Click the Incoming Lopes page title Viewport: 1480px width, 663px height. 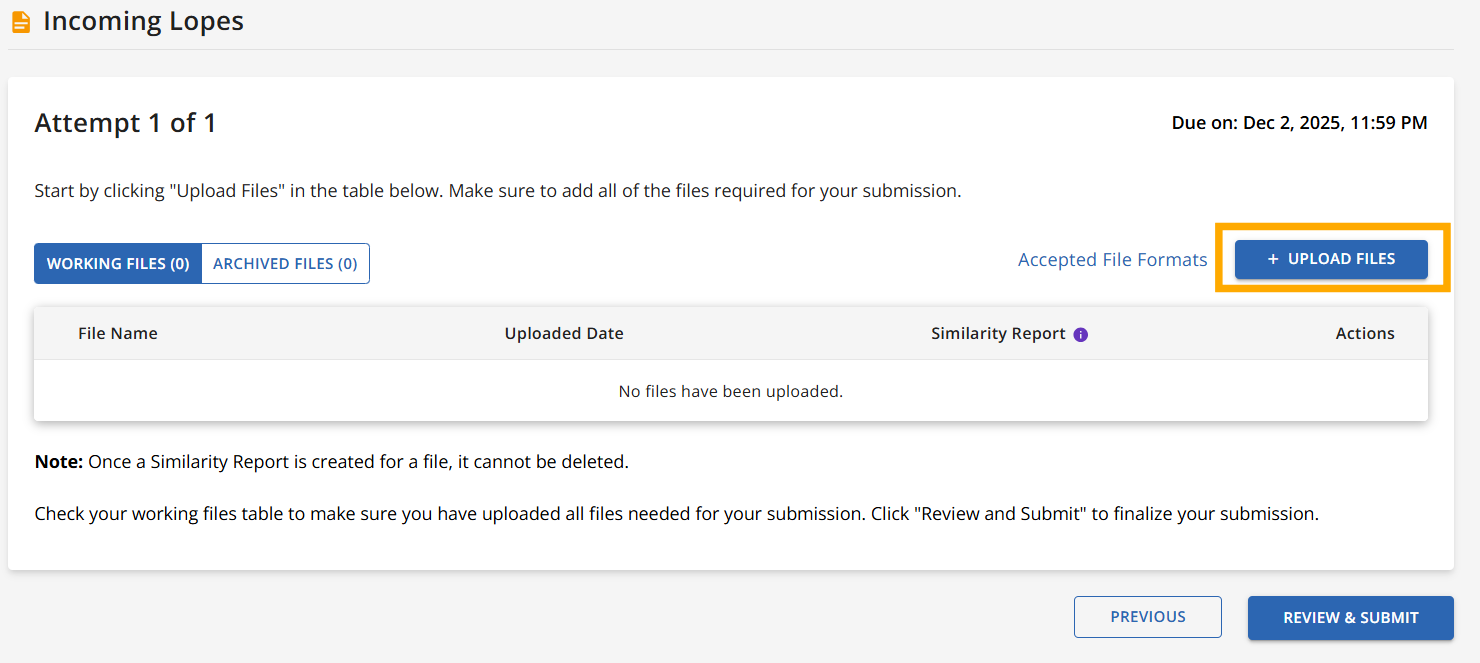[x=143, y=21]
